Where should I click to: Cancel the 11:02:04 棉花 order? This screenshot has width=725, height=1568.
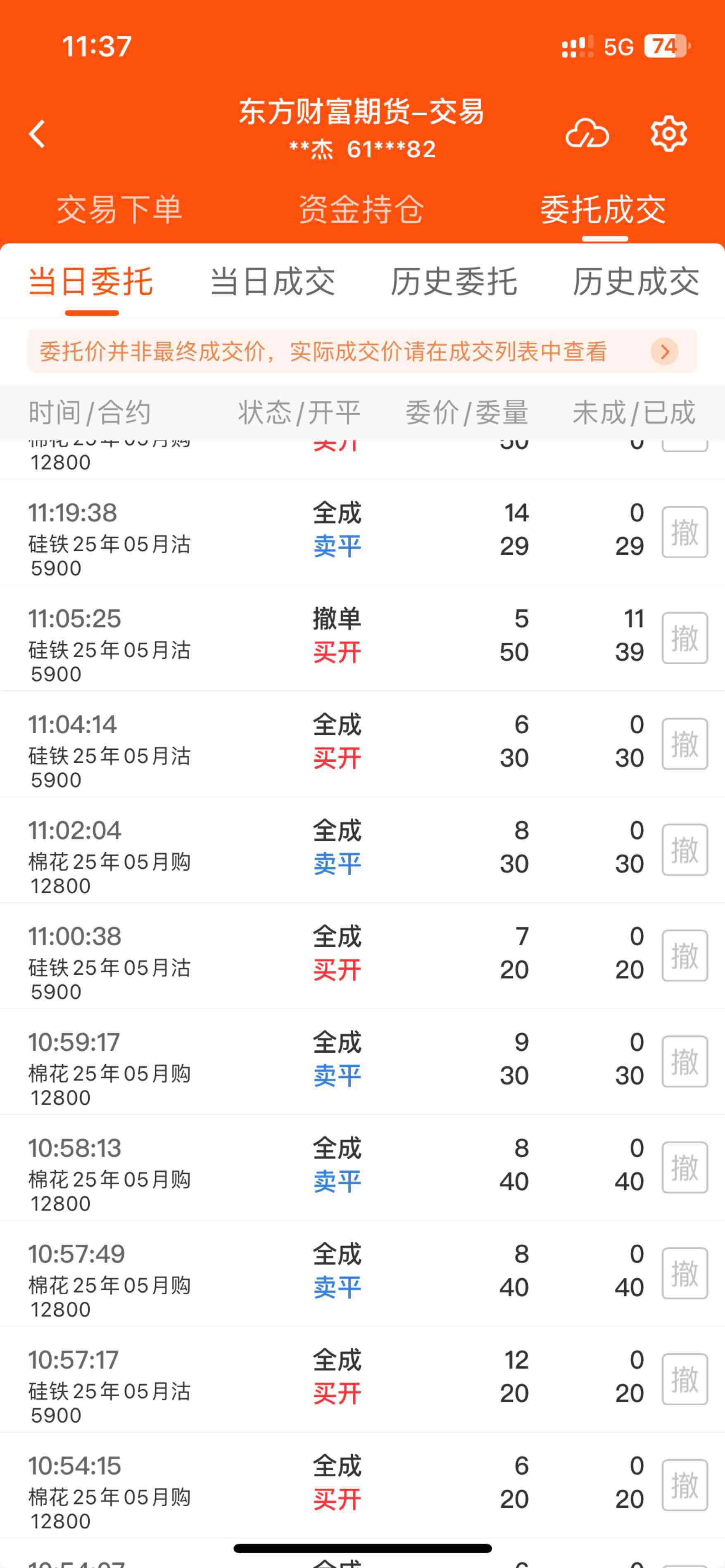point(685,850)
